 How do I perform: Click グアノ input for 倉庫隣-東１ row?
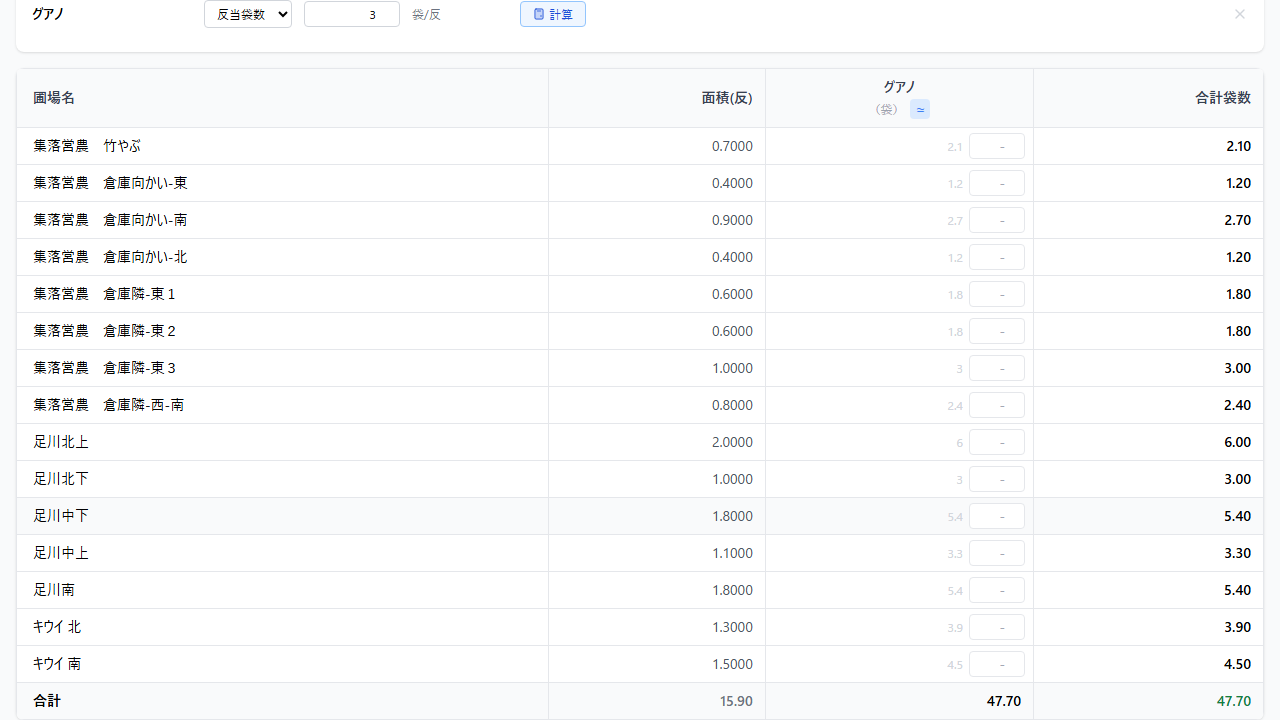[996, 294]
